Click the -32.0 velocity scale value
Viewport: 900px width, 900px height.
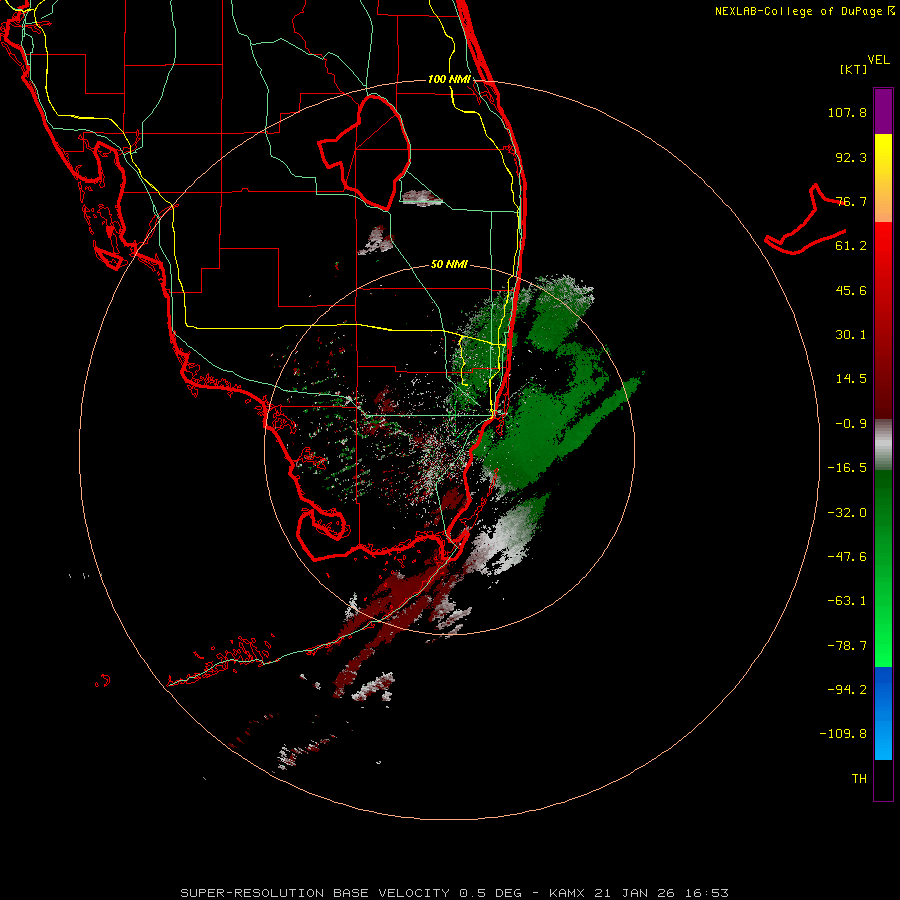(847, 513)
